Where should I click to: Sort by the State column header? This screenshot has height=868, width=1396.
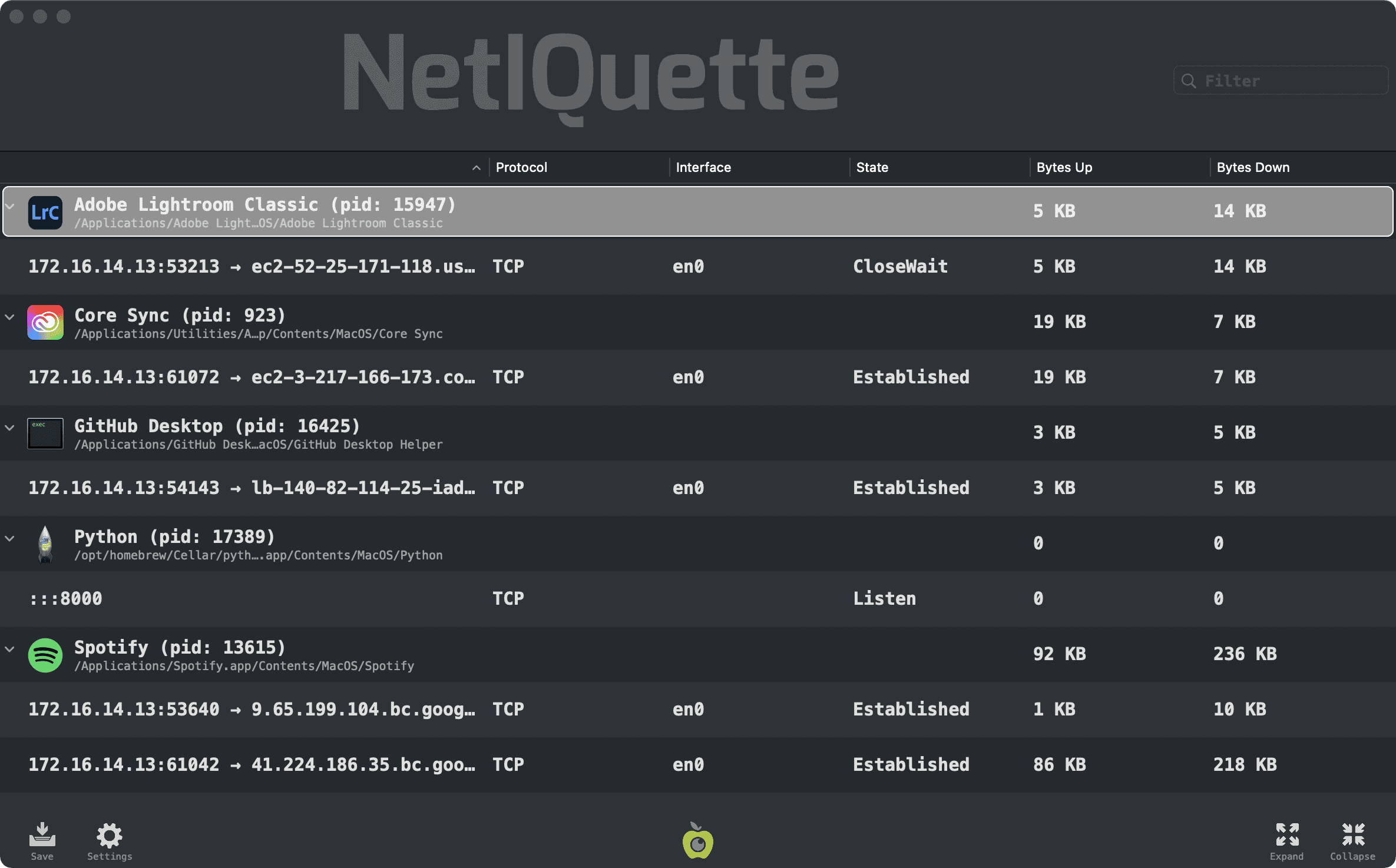point(872,167)
